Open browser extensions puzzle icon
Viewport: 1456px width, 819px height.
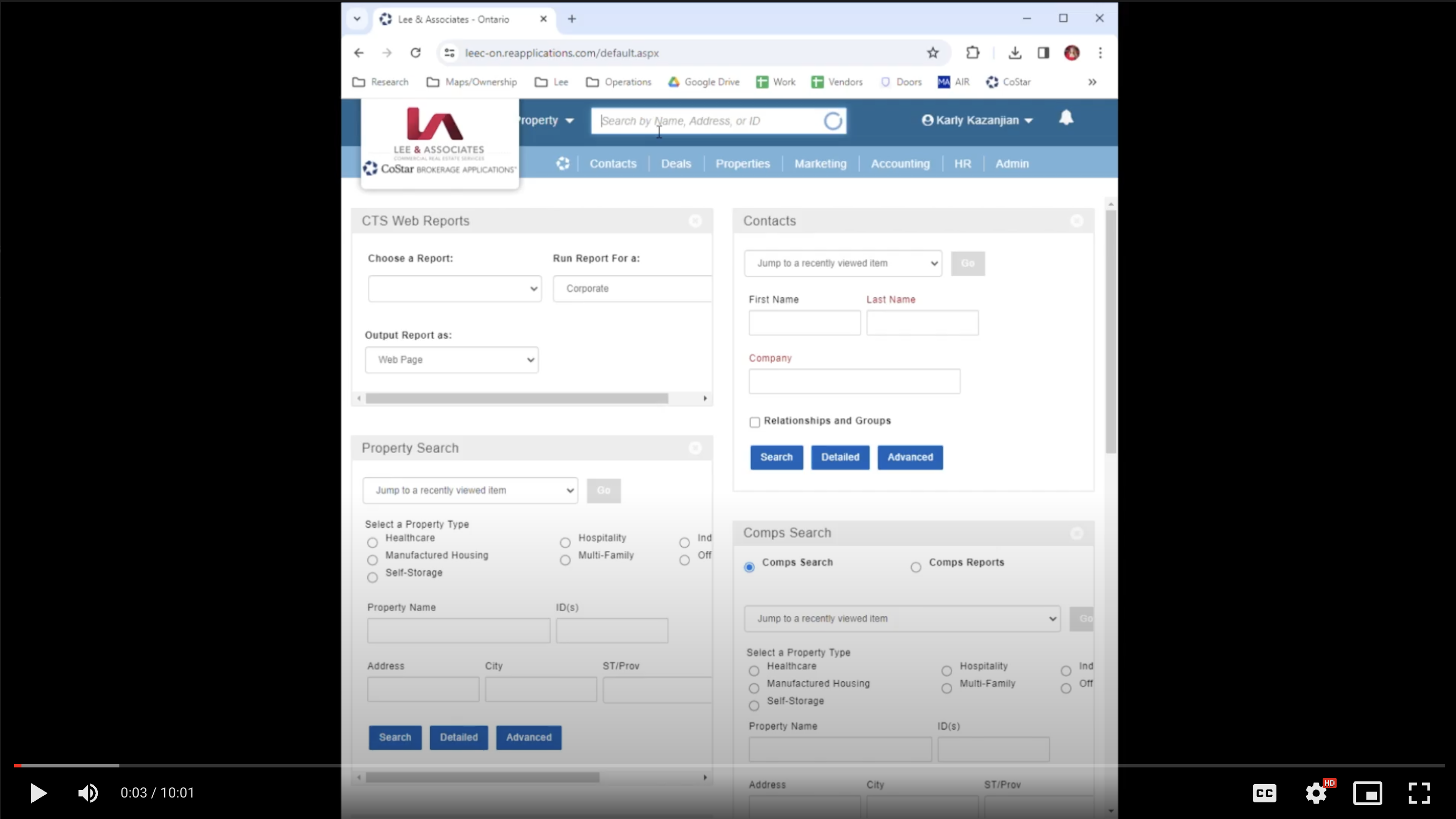tap(972, 53)
